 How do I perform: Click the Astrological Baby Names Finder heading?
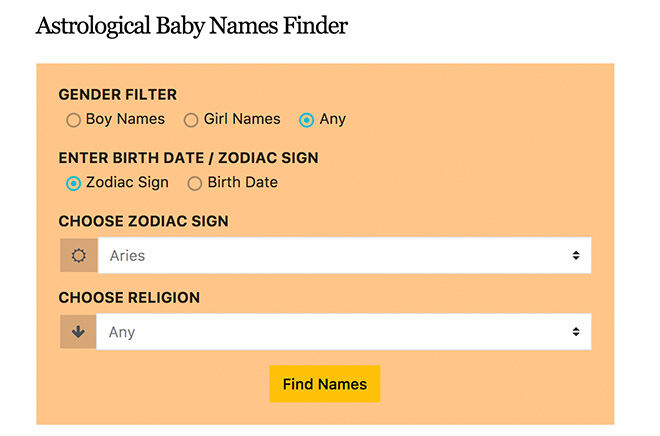pyautogui.click(x=192, y=26)
